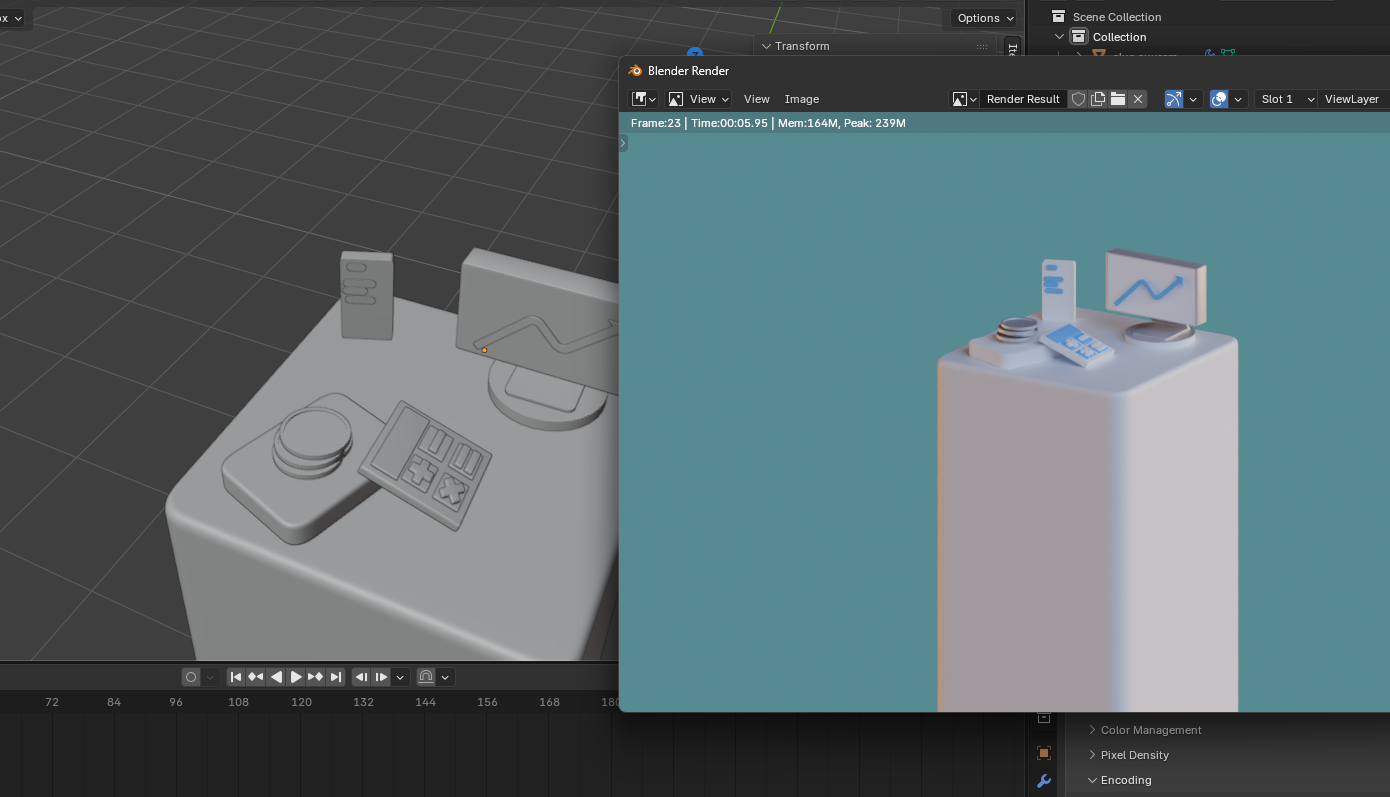
Task: Click the Collection box icon in outliner
Action: [x=1078, y=37]
